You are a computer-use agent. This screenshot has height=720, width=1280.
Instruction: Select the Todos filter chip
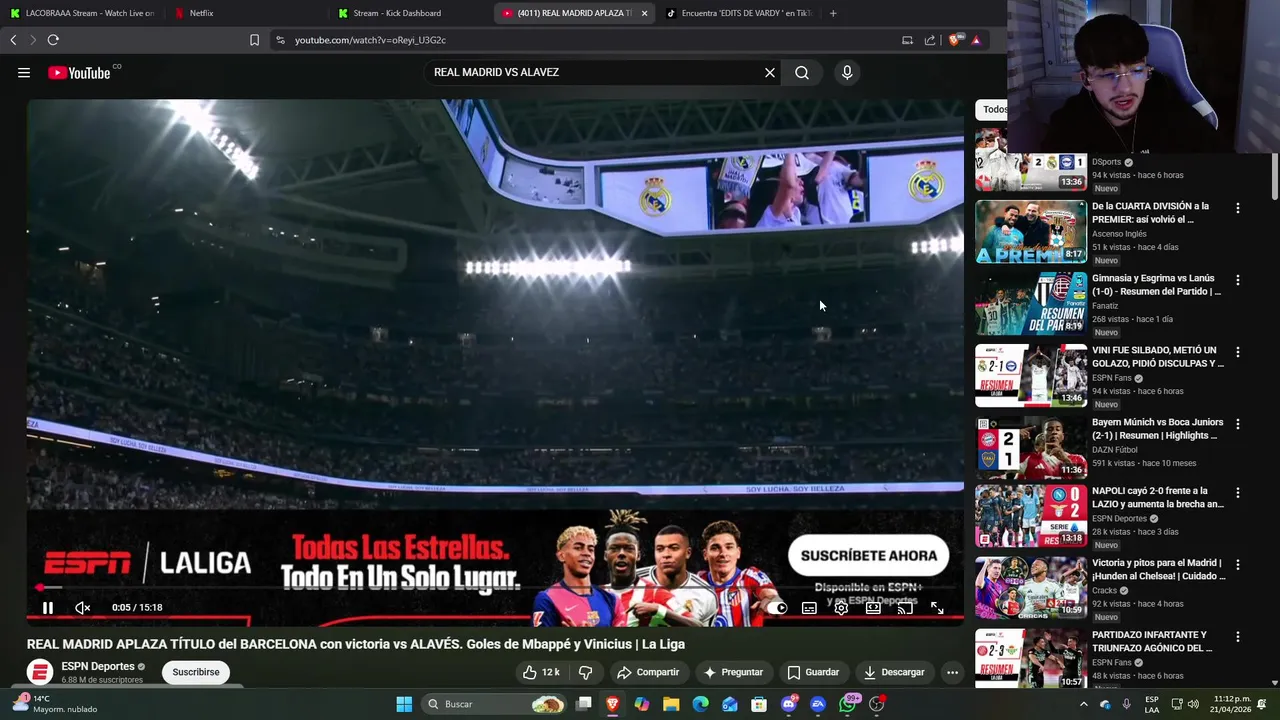pyautogui.click(x=993, y=109)
